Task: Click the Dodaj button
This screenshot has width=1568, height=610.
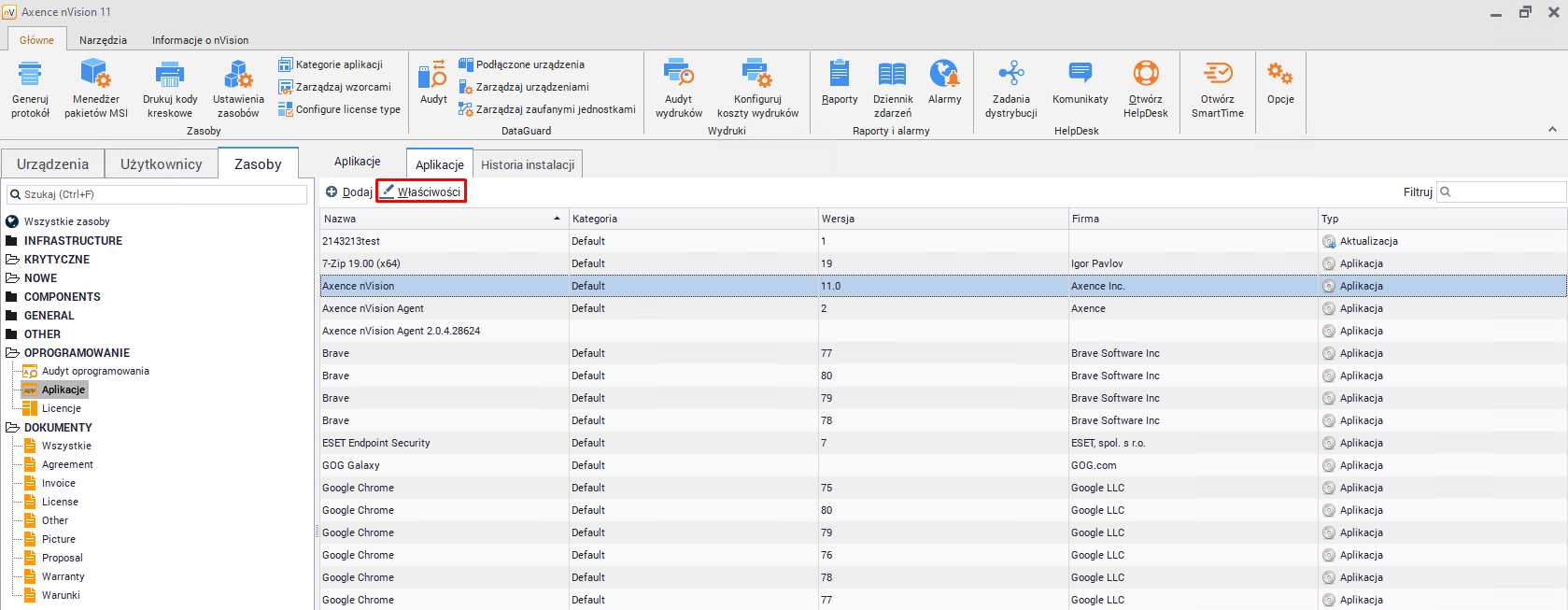Action: [349, 192]
